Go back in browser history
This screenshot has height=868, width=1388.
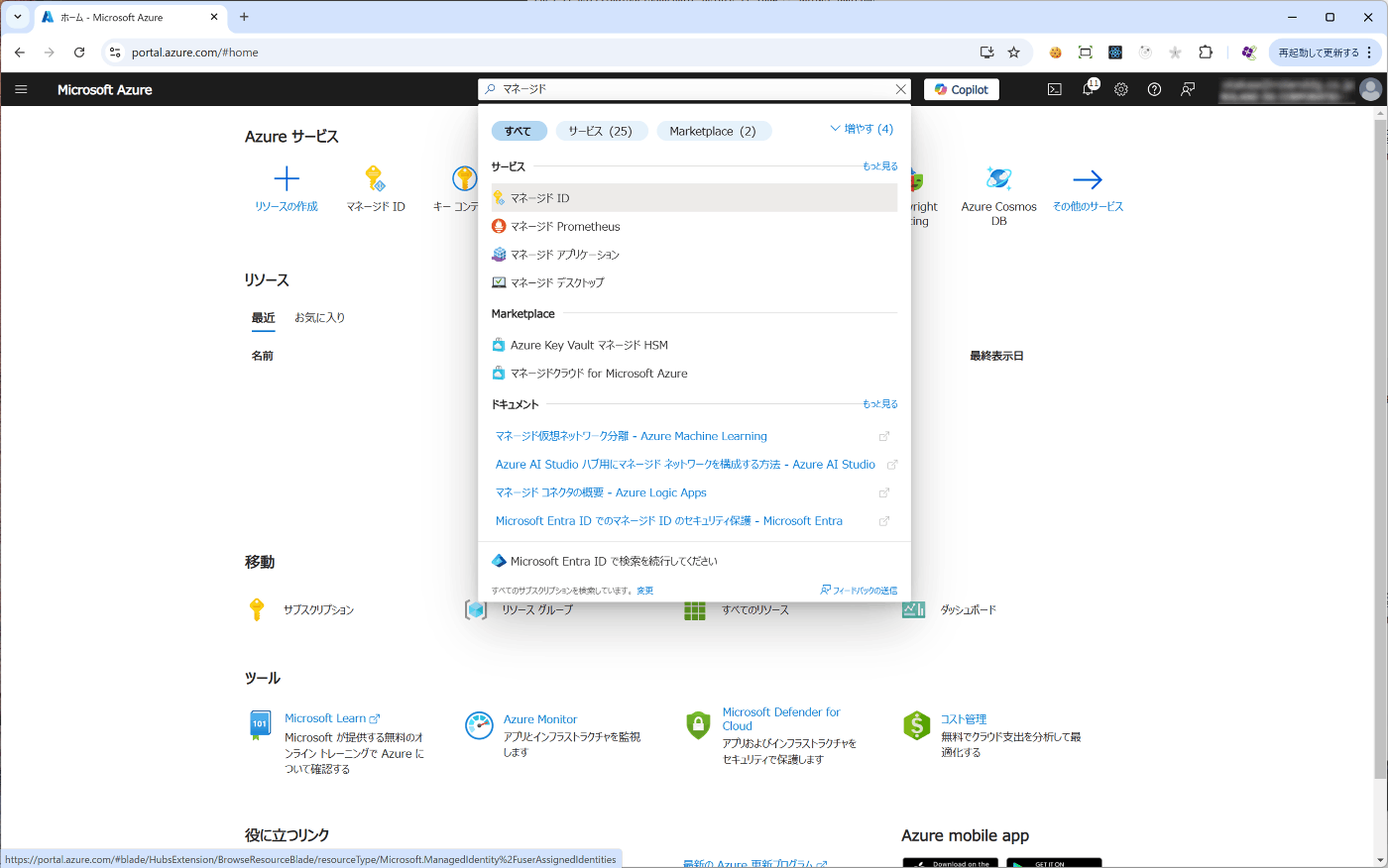[20, 53]
